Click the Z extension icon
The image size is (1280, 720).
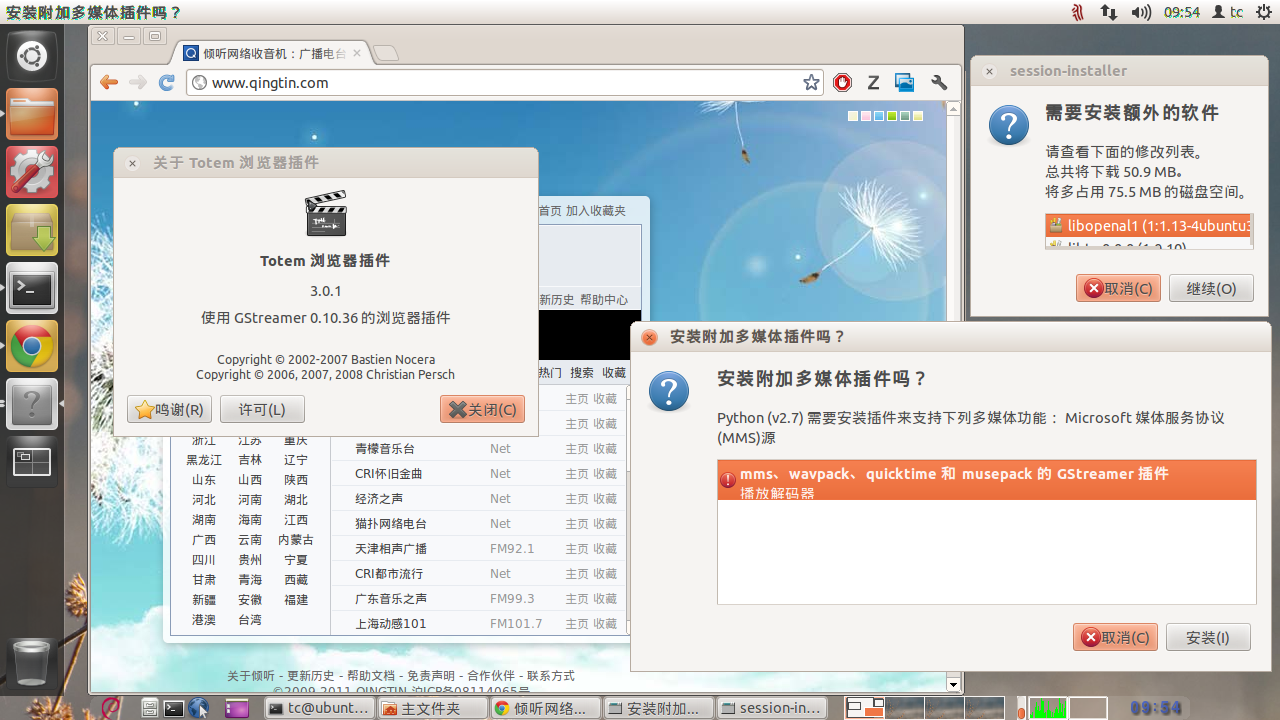point(873,83)
